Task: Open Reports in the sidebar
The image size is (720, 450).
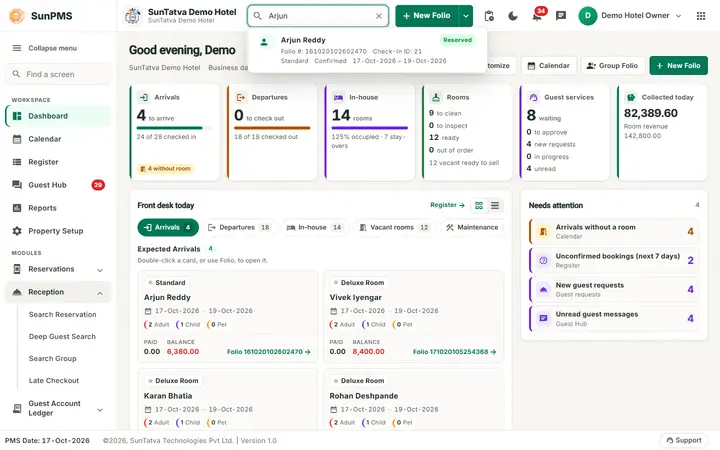Action: point(58,208)
